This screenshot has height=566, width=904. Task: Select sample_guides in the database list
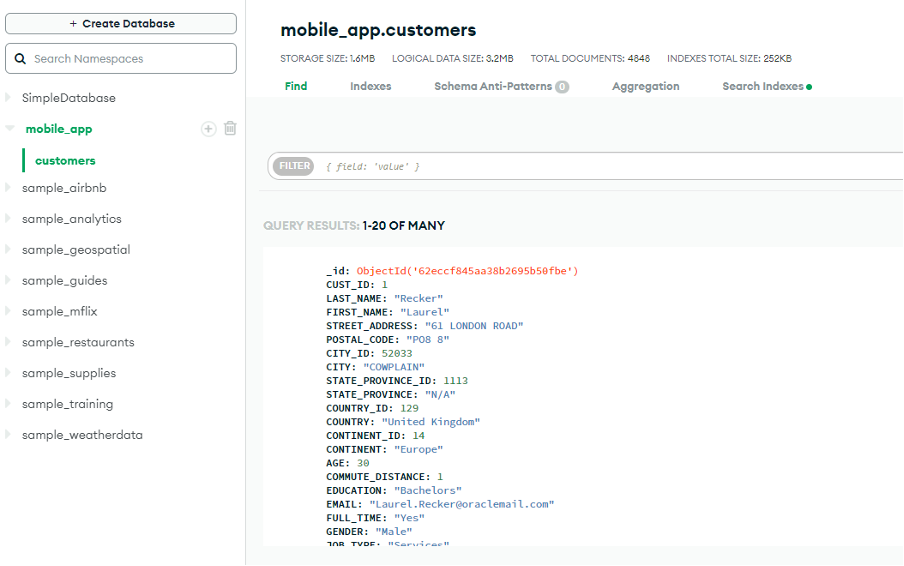[65, 281]
